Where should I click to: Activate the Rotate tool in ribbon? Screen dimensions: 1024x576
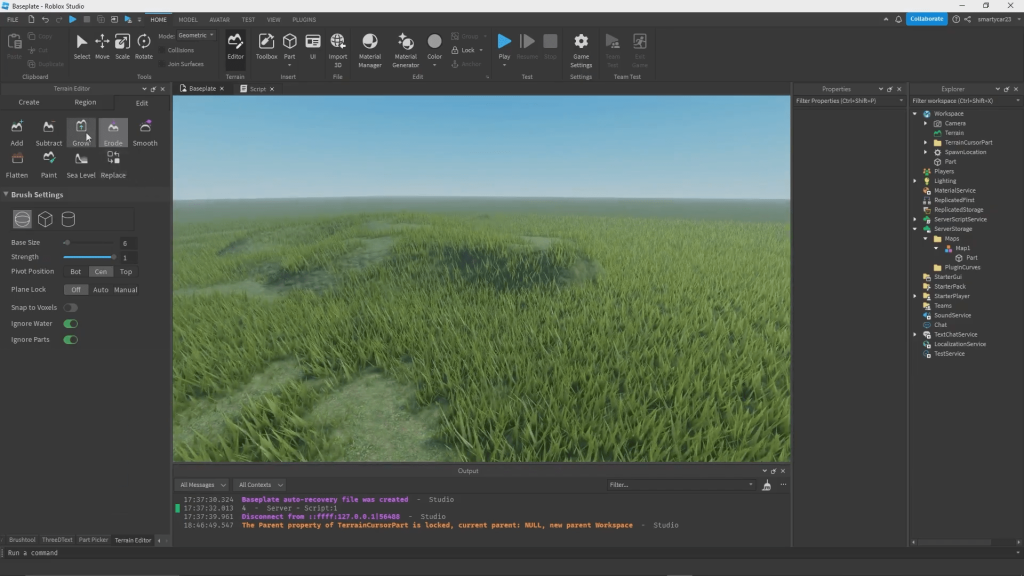(144, 47)
